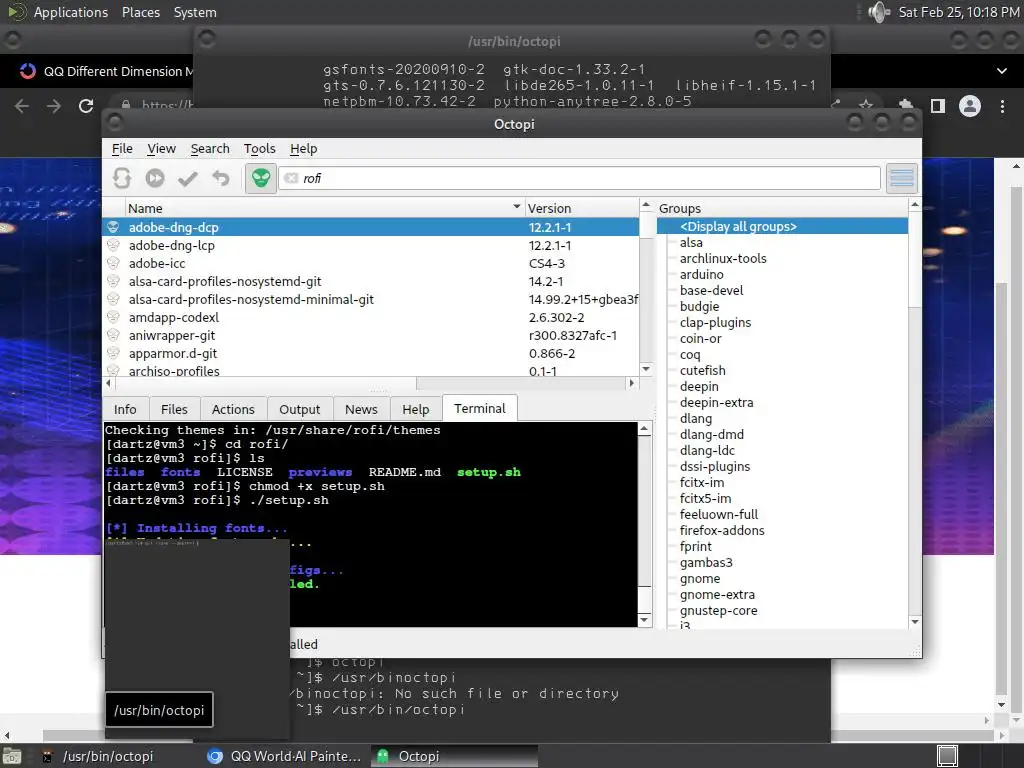Toggle the groups panel button beside search
The height and width of the screenshot is (768, 1024).
[902, 178]
